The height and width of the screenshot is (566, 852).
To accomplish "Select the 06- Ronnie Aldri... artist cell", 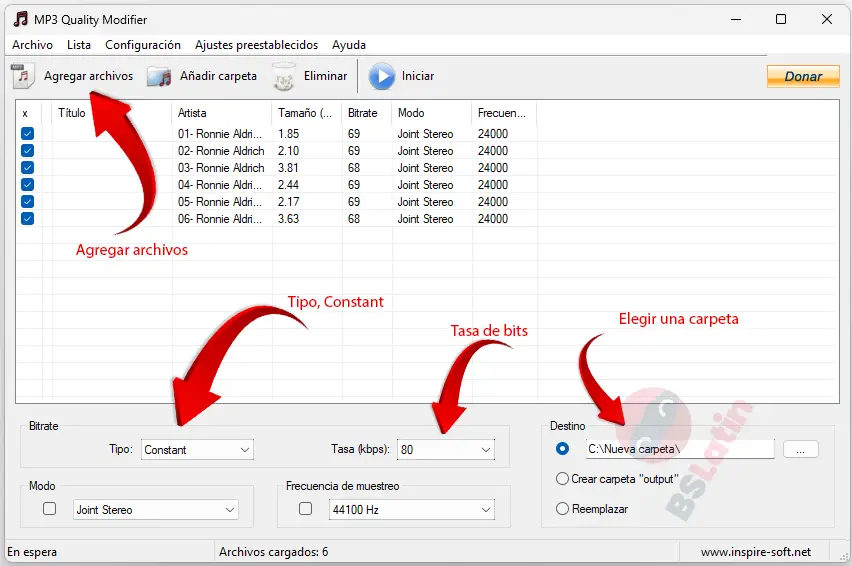I will [220, 218].
